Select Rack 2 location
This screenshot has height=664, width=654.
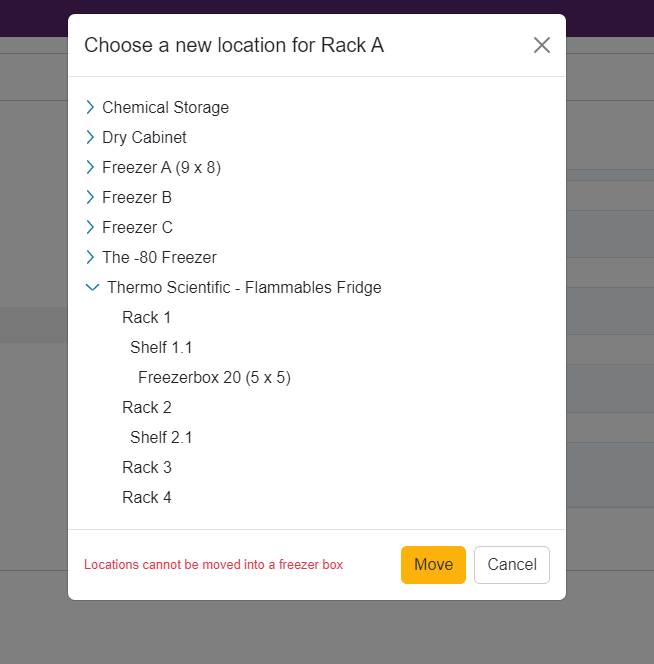(147, 407)
